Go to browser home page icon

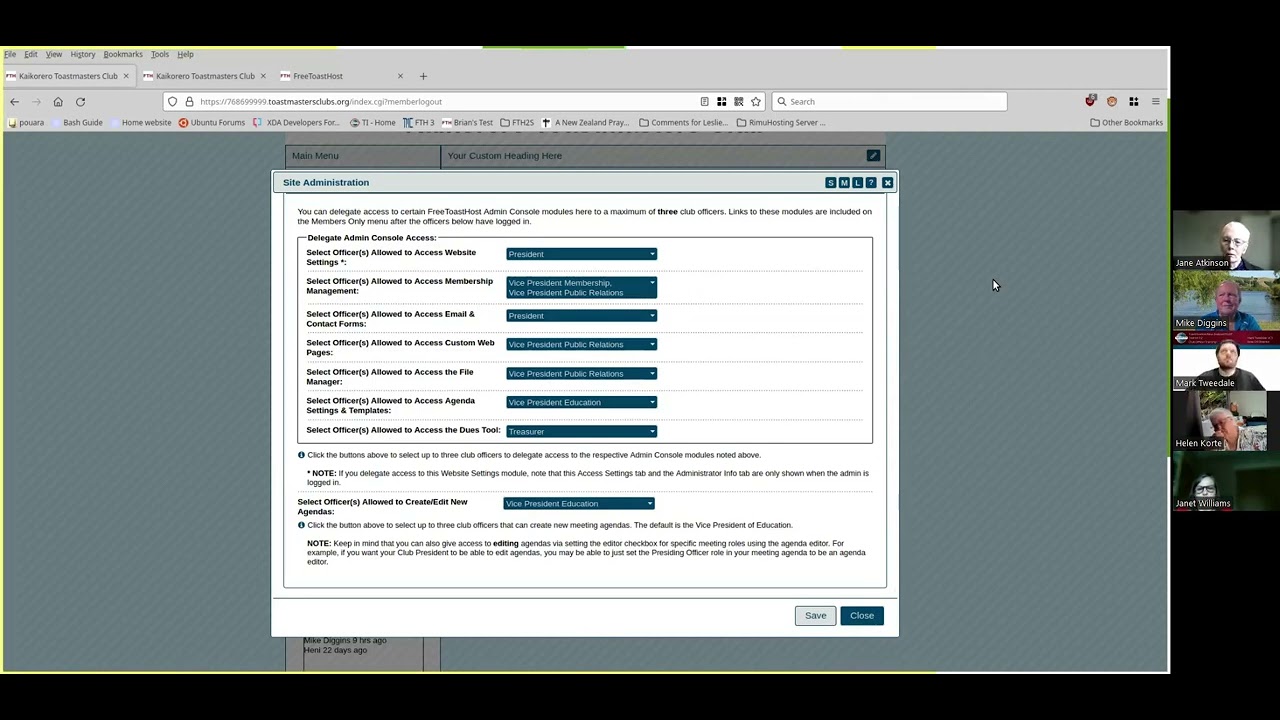(x=58, y=102)
